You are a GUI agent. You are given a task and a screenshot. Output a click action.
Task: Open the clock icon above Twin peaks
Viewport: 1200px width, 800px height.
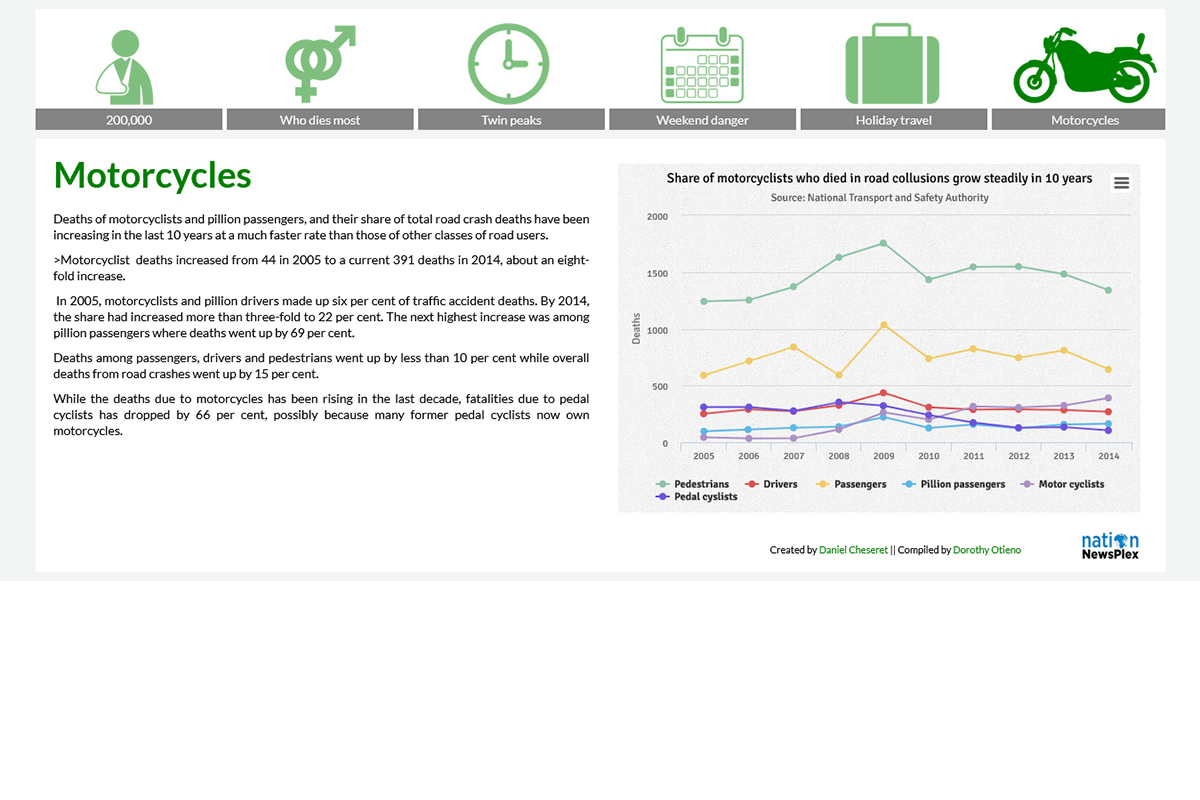tap(510, 63)
